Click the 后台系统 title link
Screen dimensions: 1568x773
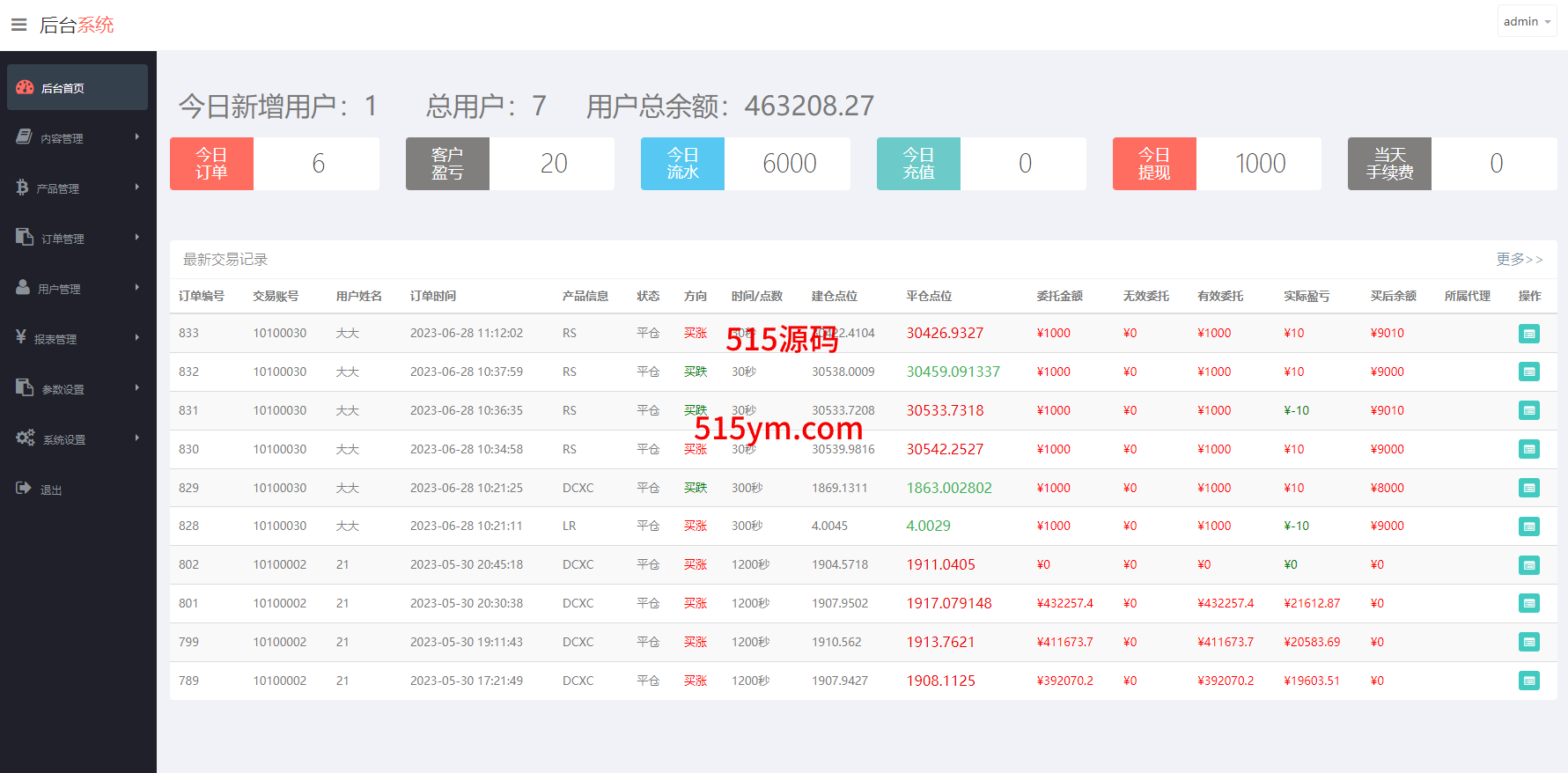point(77,25)
